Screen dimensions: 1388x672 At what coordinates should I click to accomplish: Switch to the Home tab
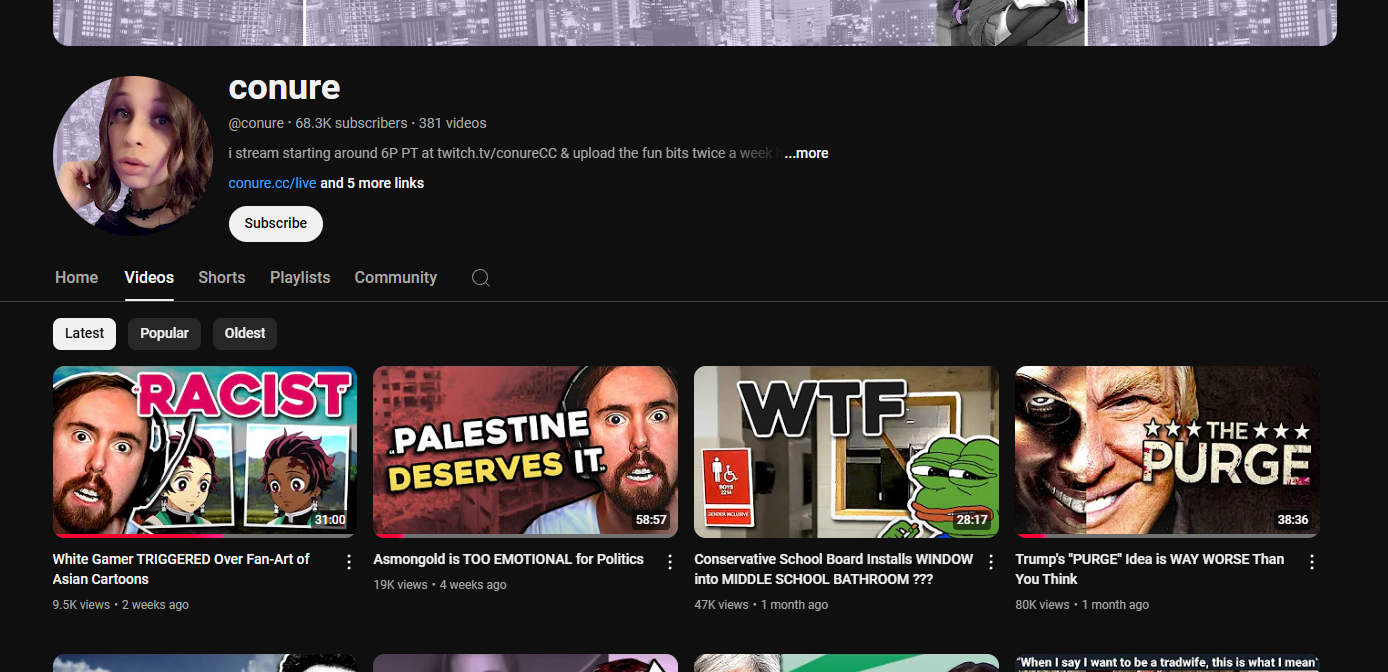pos(76,278)
